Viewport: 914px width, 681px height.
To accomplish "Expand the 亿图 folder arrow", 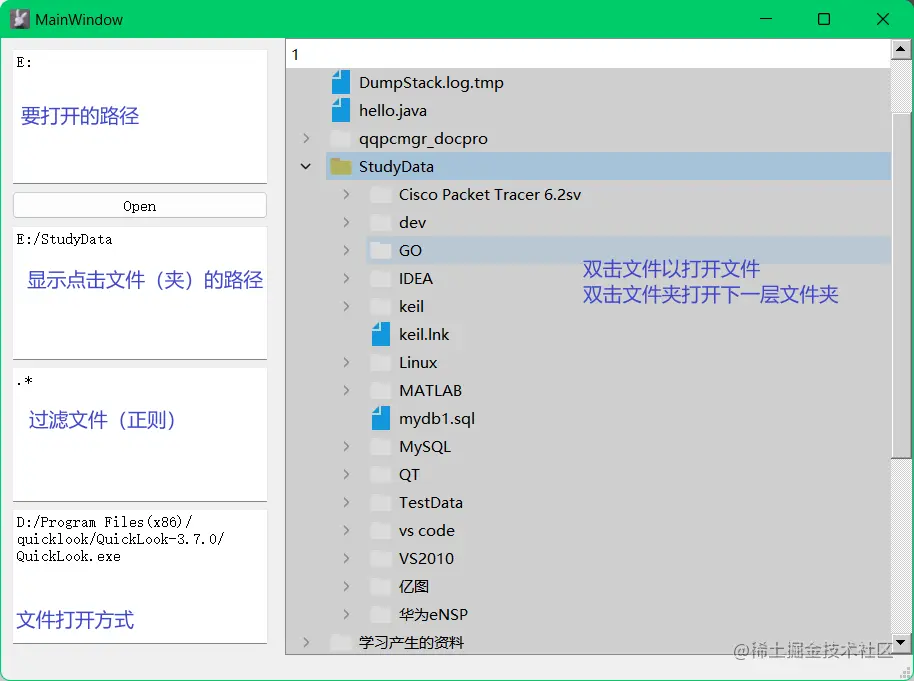I will tap(346, 587).
